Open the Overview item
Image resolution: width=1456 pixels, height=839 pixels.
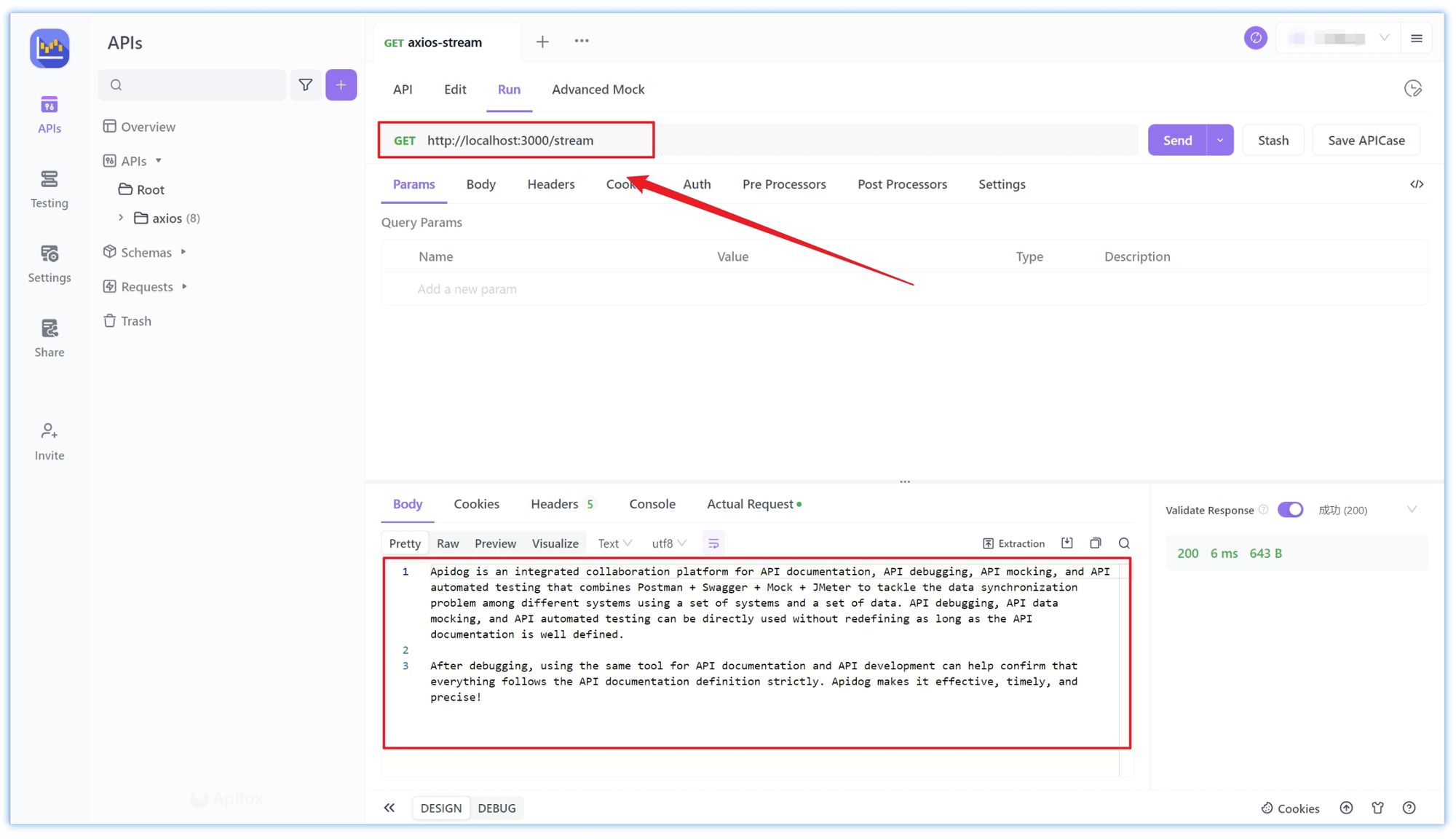[140, 127]
